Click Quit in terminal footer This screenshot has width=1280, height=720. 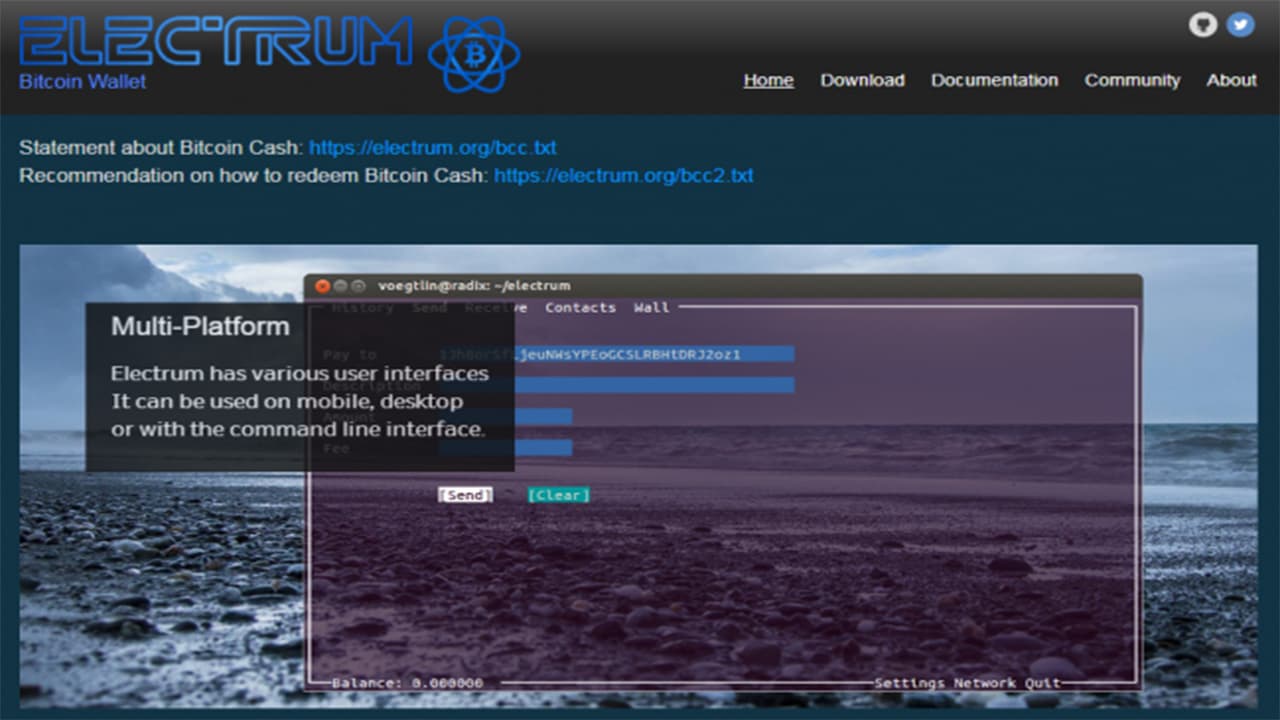pyautogui.click(x=1043, y=683)
